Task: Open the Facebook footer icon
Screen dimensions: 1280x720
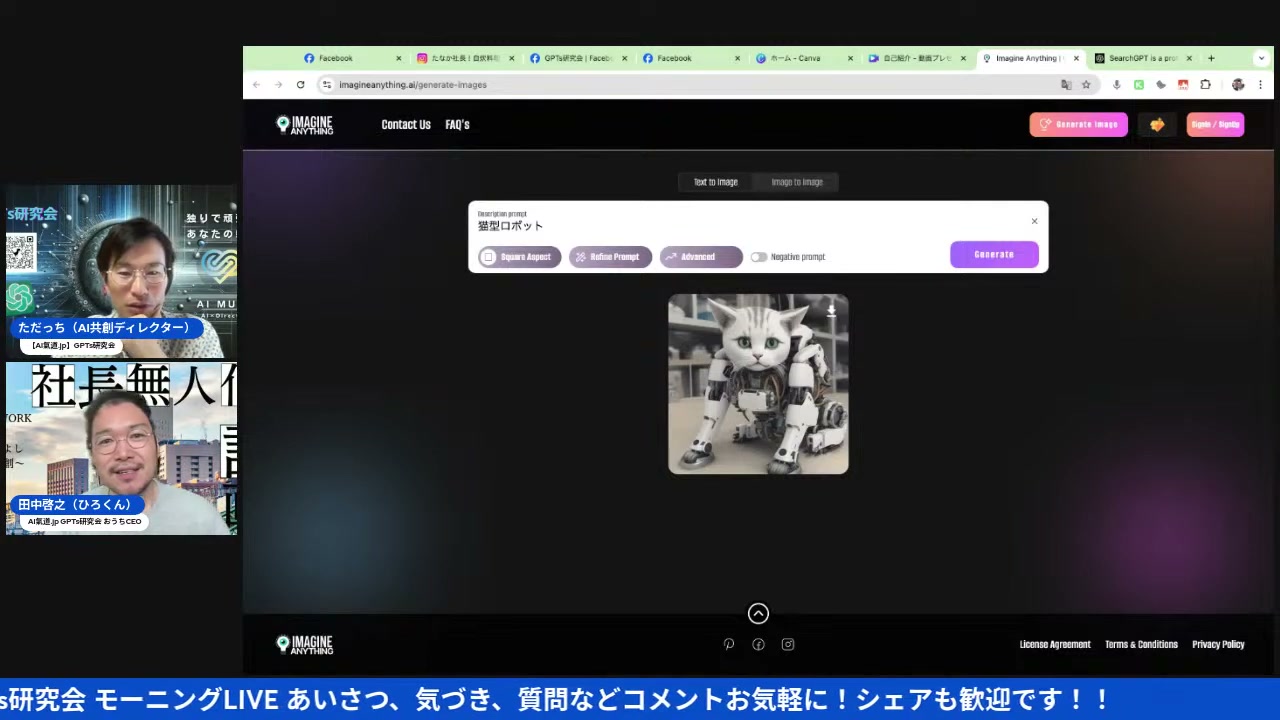Action: click(758, 645)
